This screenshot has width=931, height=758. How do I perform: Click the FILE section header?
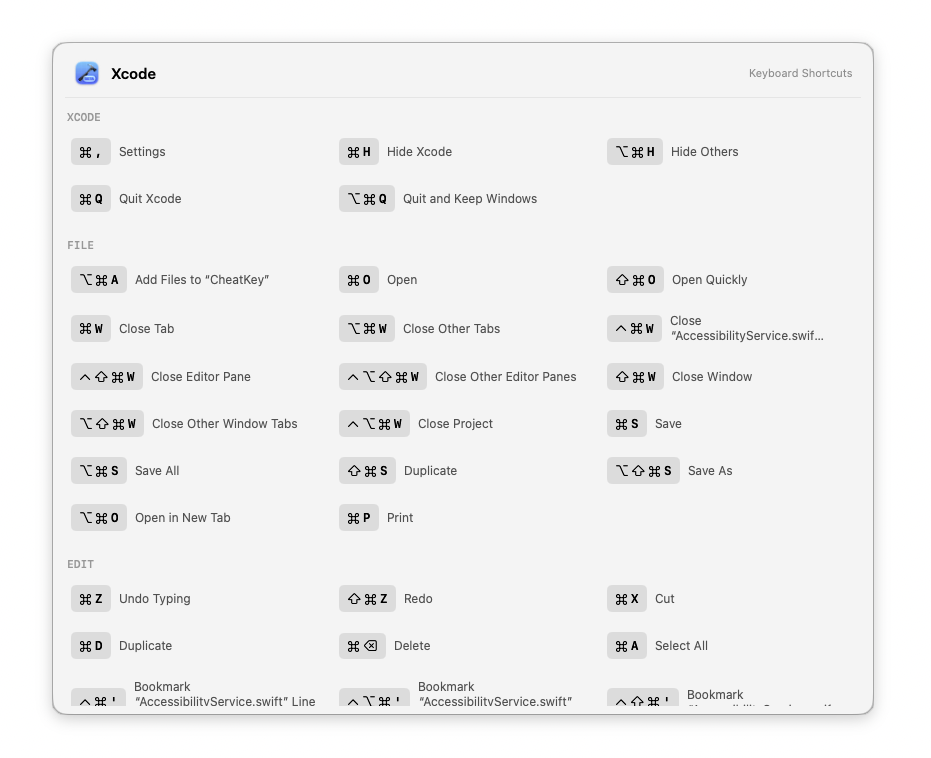point(81,245)
